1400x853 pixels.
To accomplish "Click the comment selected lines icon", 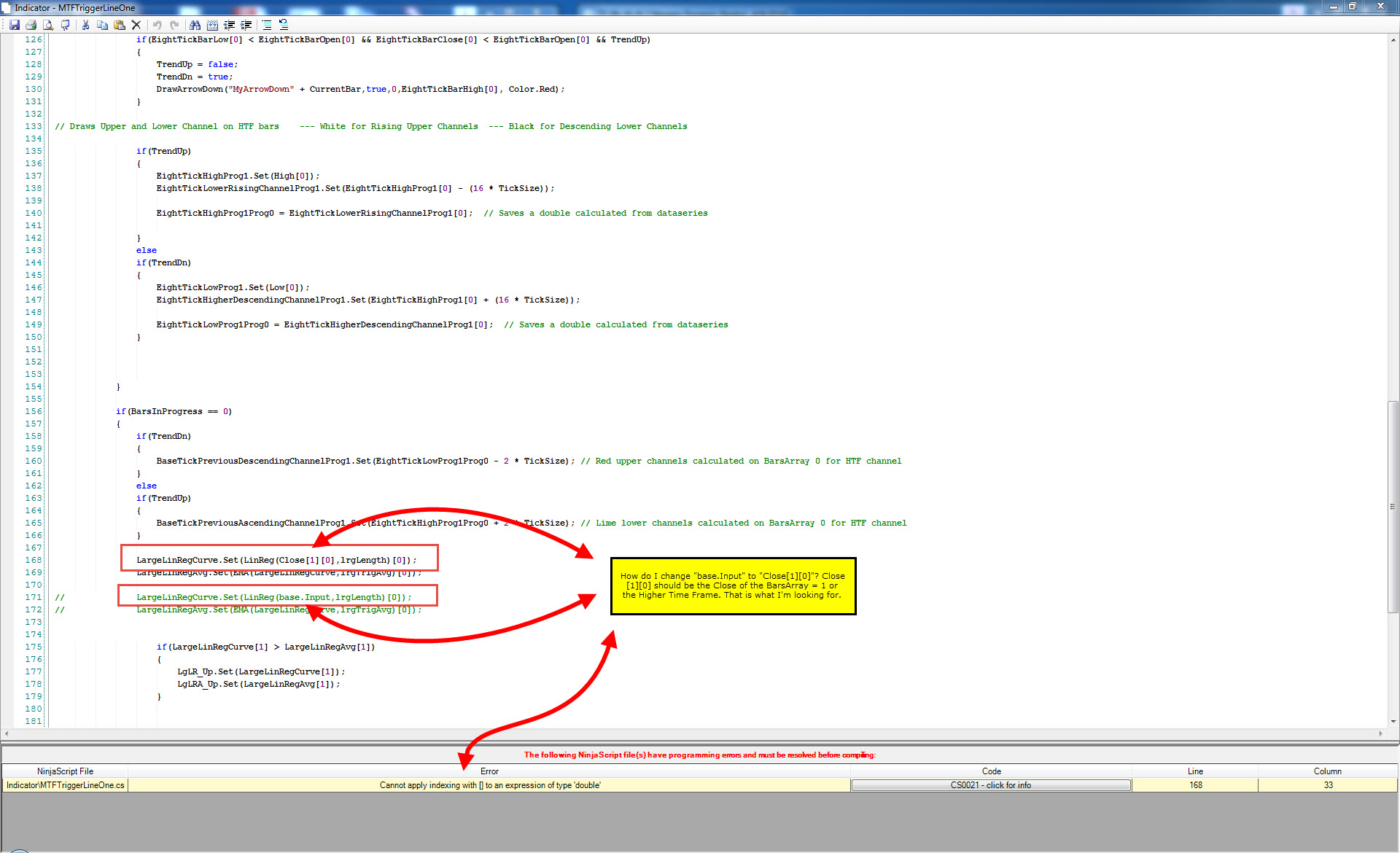I will click(267, 25).
